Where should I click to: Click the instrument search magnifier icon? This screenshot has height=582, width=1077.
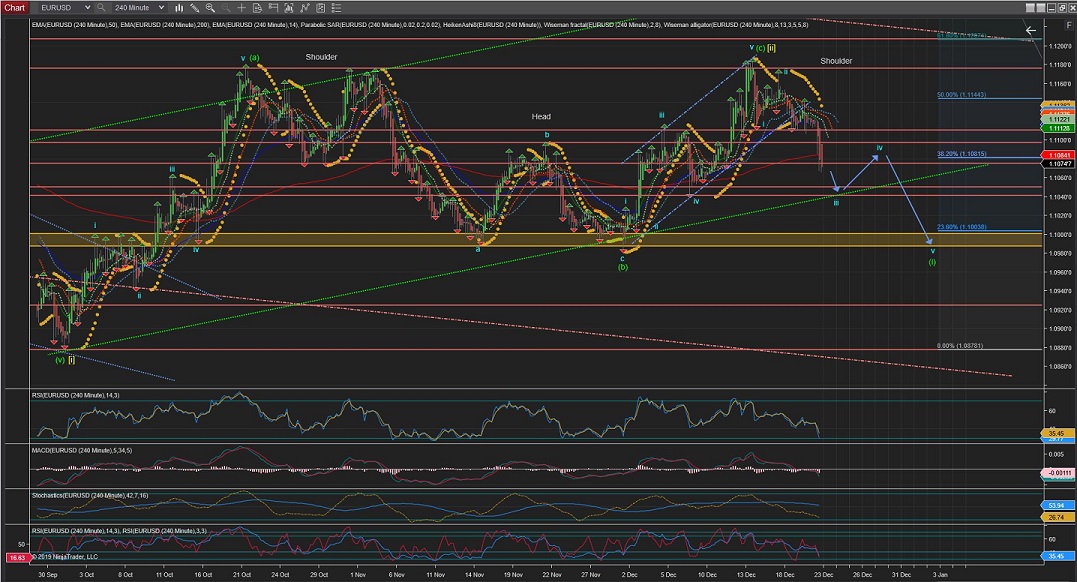pyautogui.click(x=100, y=8)
